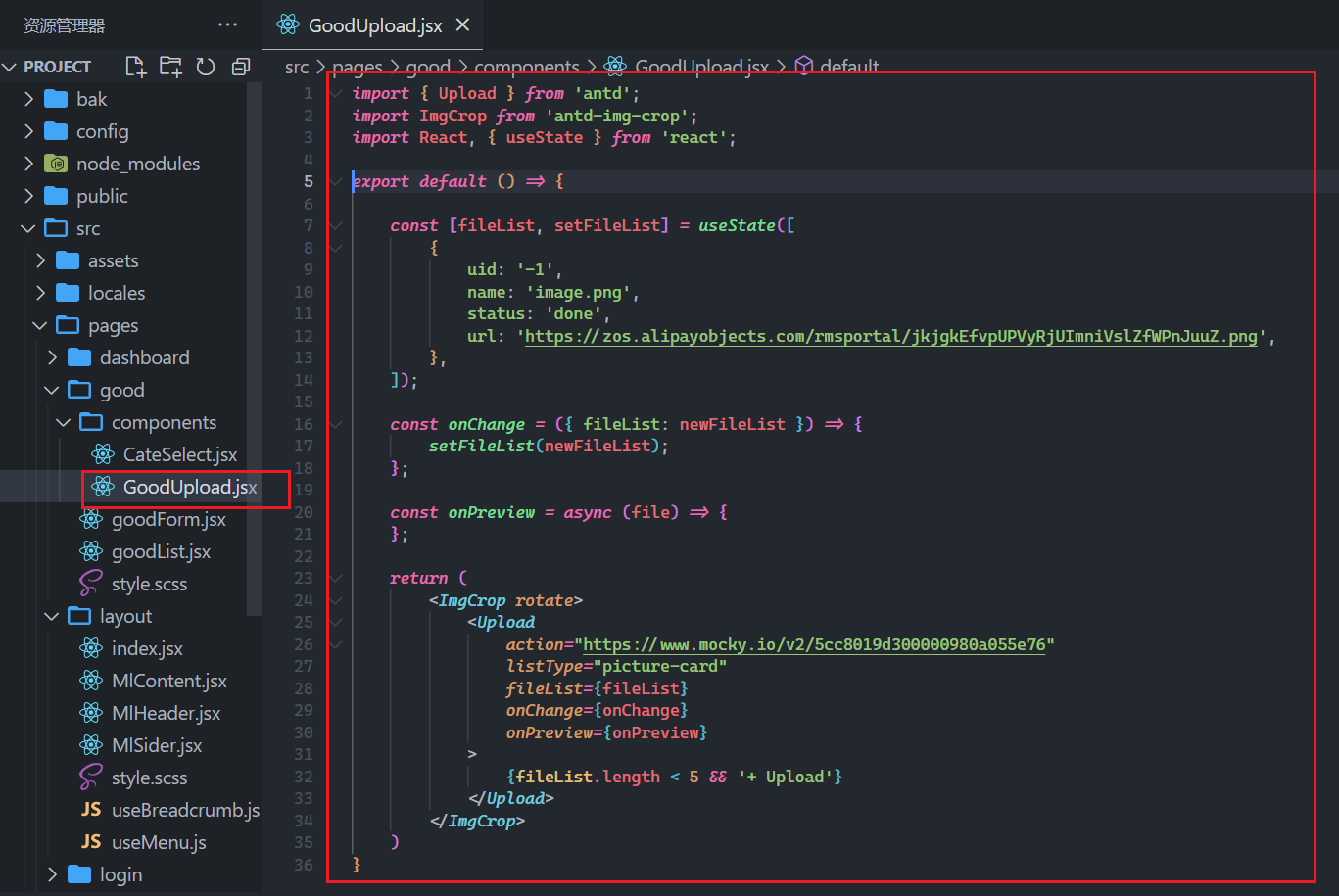Click line number 19 in the gutter
The height and width of the screenshot is (896, 1339).
[x=304, y=490]
